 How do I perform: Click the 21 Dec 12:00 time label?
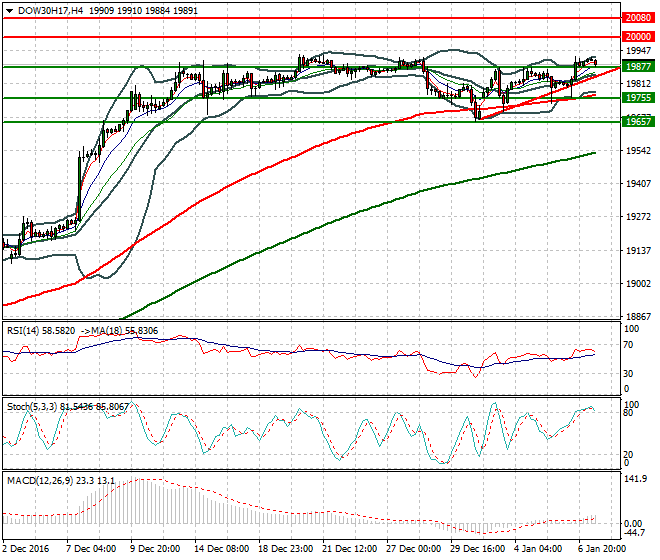coord(349,549)
